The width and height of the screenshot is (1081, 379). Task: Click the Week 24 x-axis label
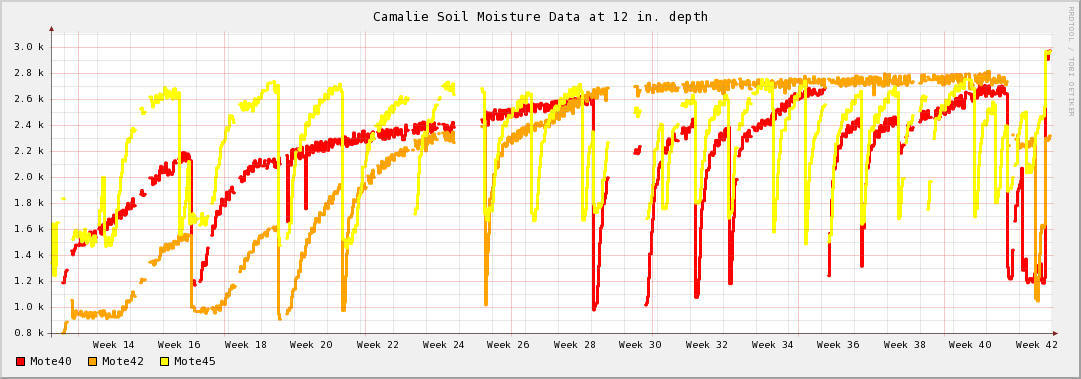444,345
